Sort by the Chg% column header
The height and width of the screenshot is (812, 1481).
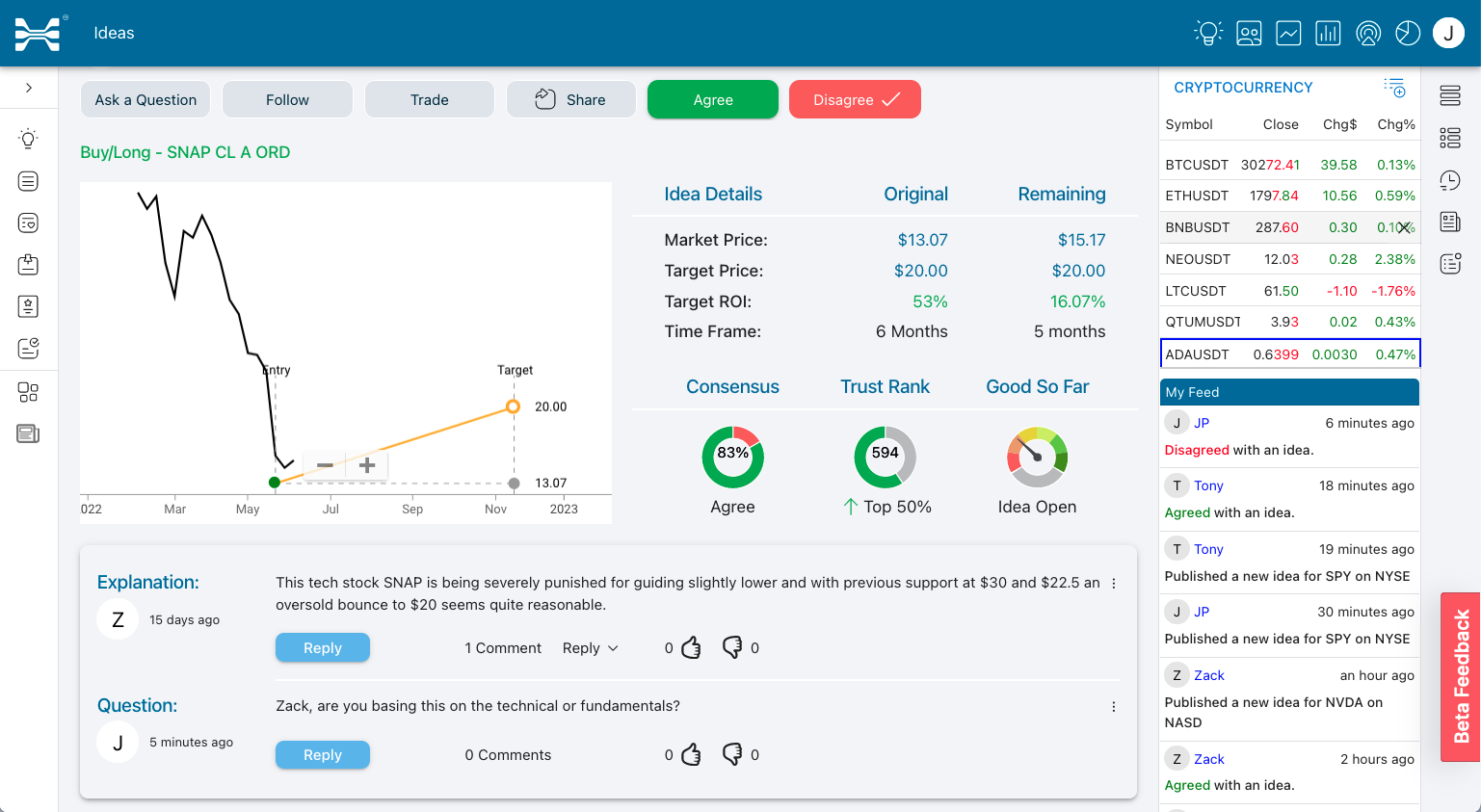coord(1396,124)
